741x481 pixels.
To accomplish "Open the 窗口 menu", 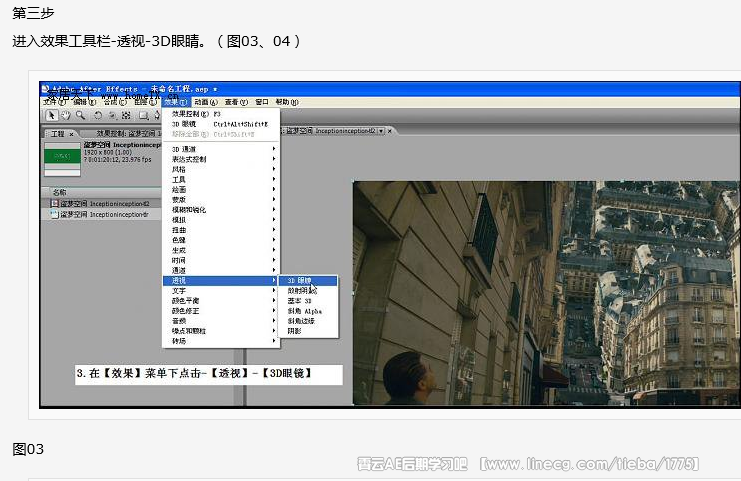I will coord(262,102).
